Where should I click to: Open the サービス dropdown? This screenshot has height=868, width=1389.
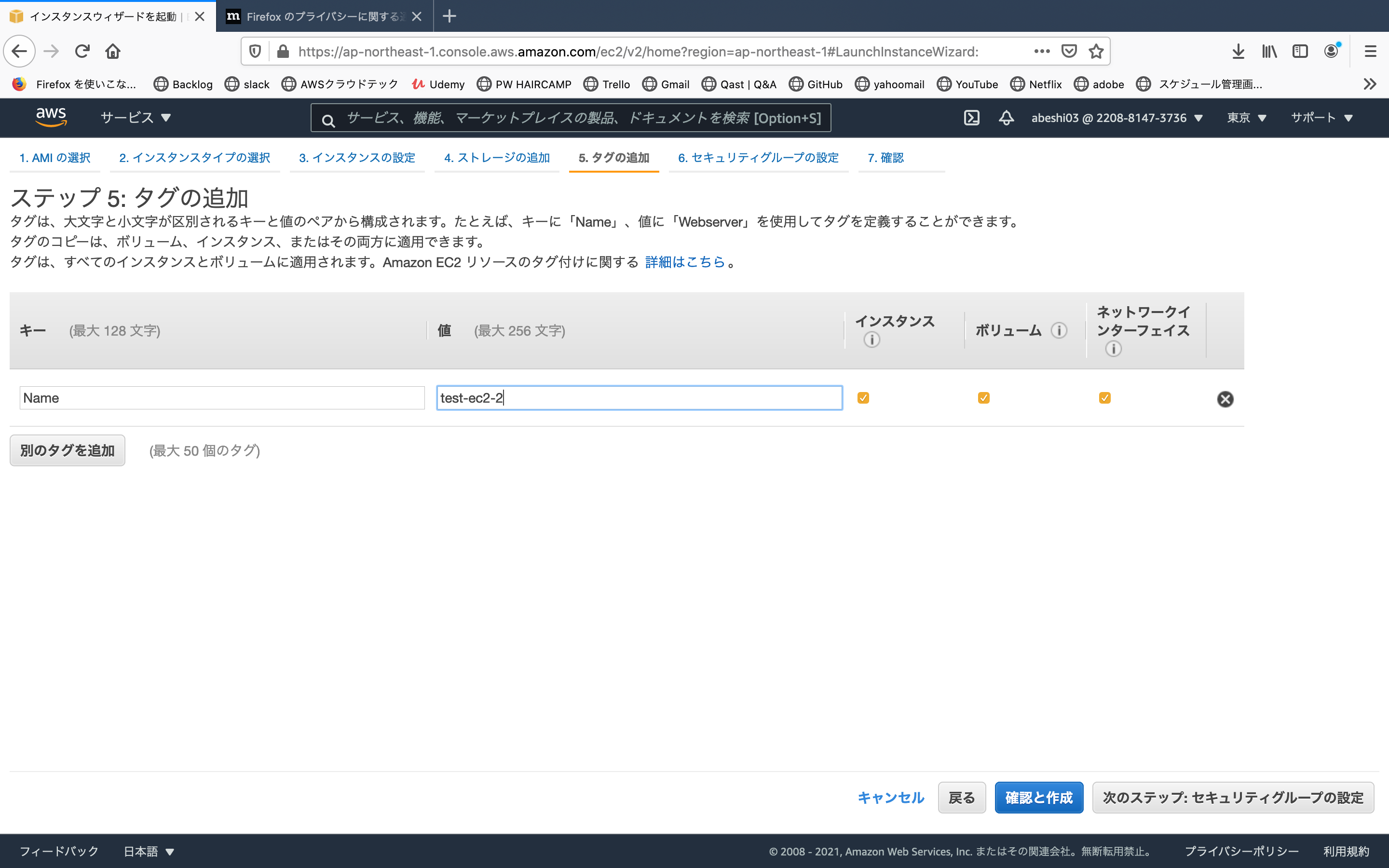tap(136, 118)
